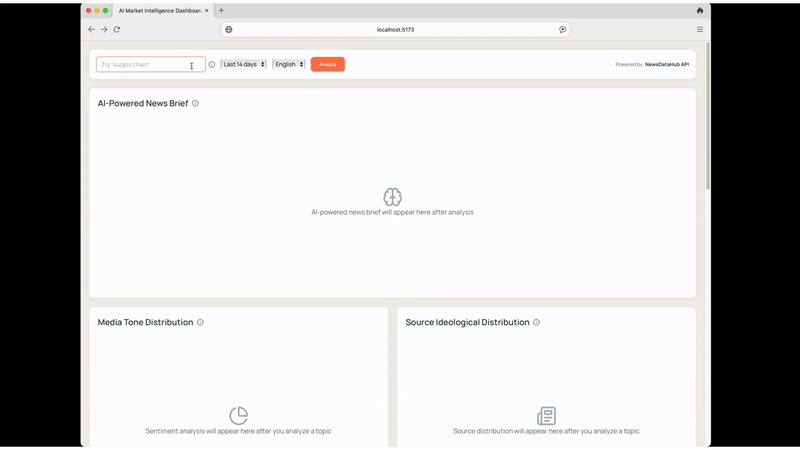Click the flame icon in title bar
800x450 pixels.
(x=700, y=10)
